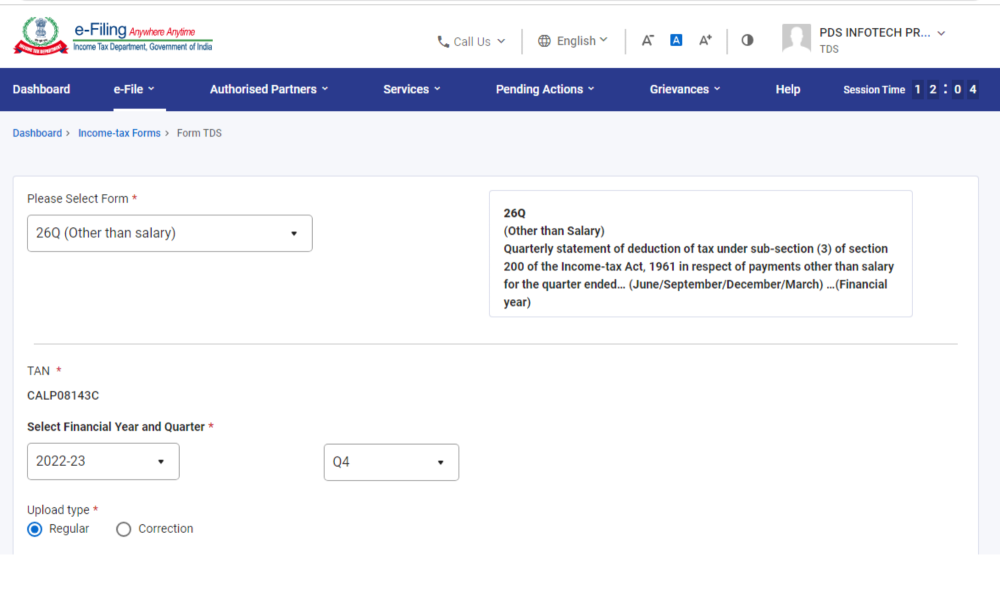The image size is (1000, 616).
Task: Expand the PDS INFOTECH account chevron
Action: pyautogui.click(x=939, y=32)
